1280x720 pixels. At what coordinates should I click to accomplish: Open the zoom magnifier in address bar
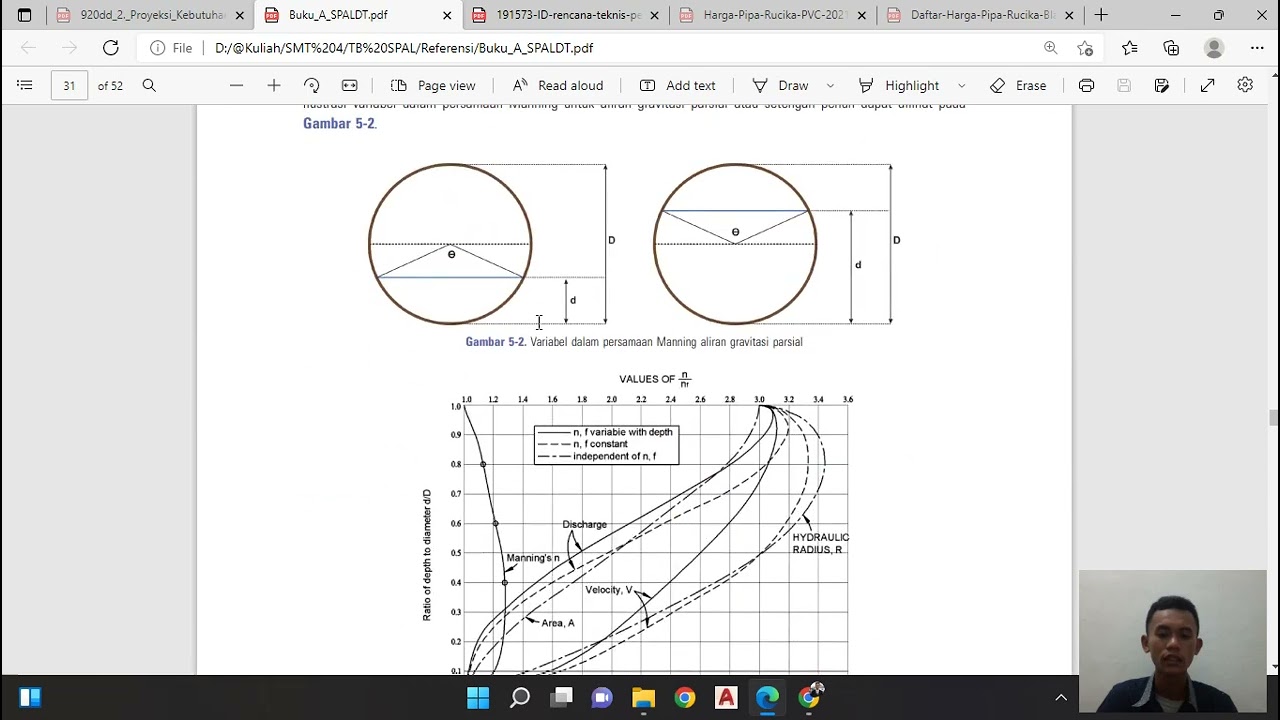point(1051,48)
